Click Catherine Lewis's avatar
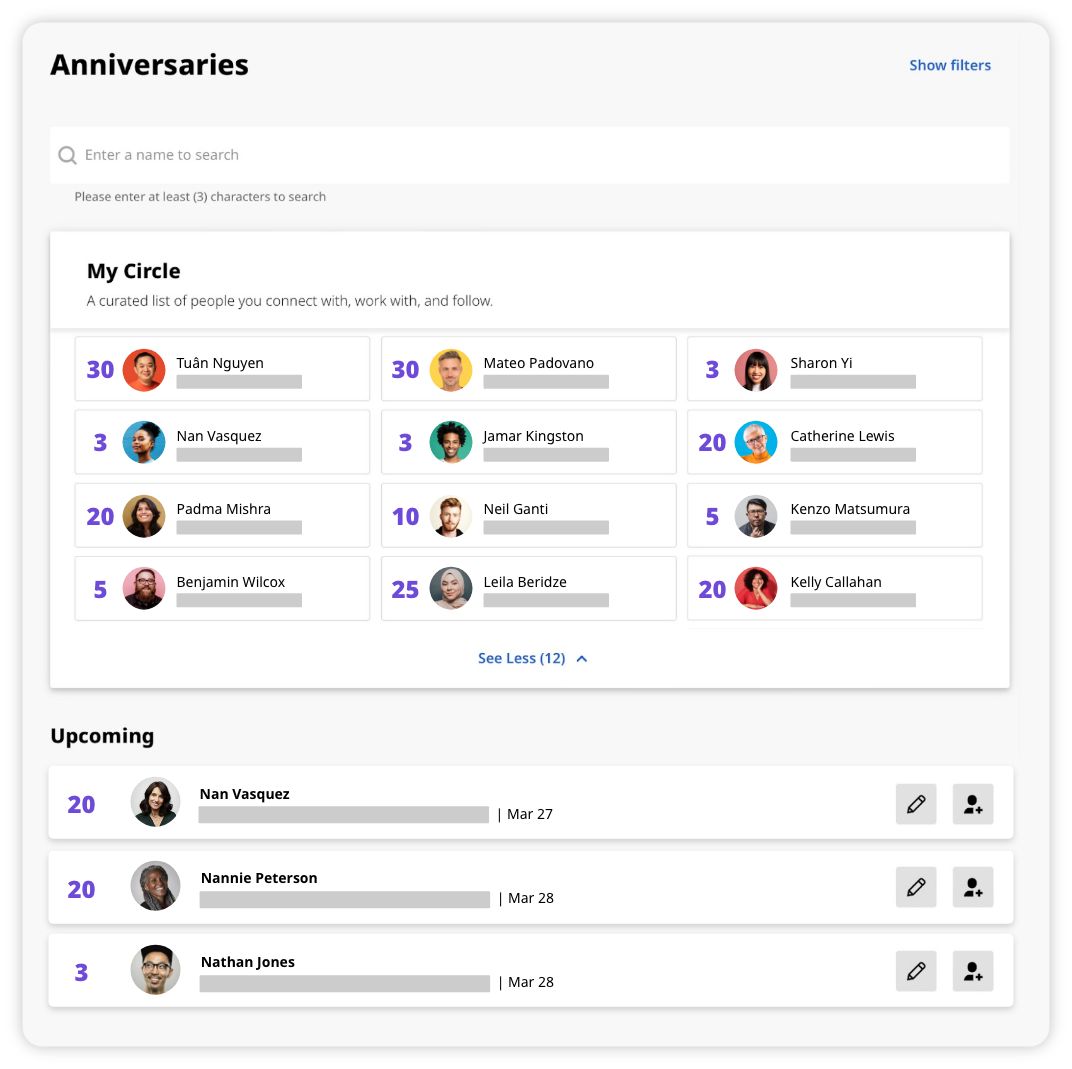The height and width of the screenshot is (1069, 1072). tap(755, 442)
